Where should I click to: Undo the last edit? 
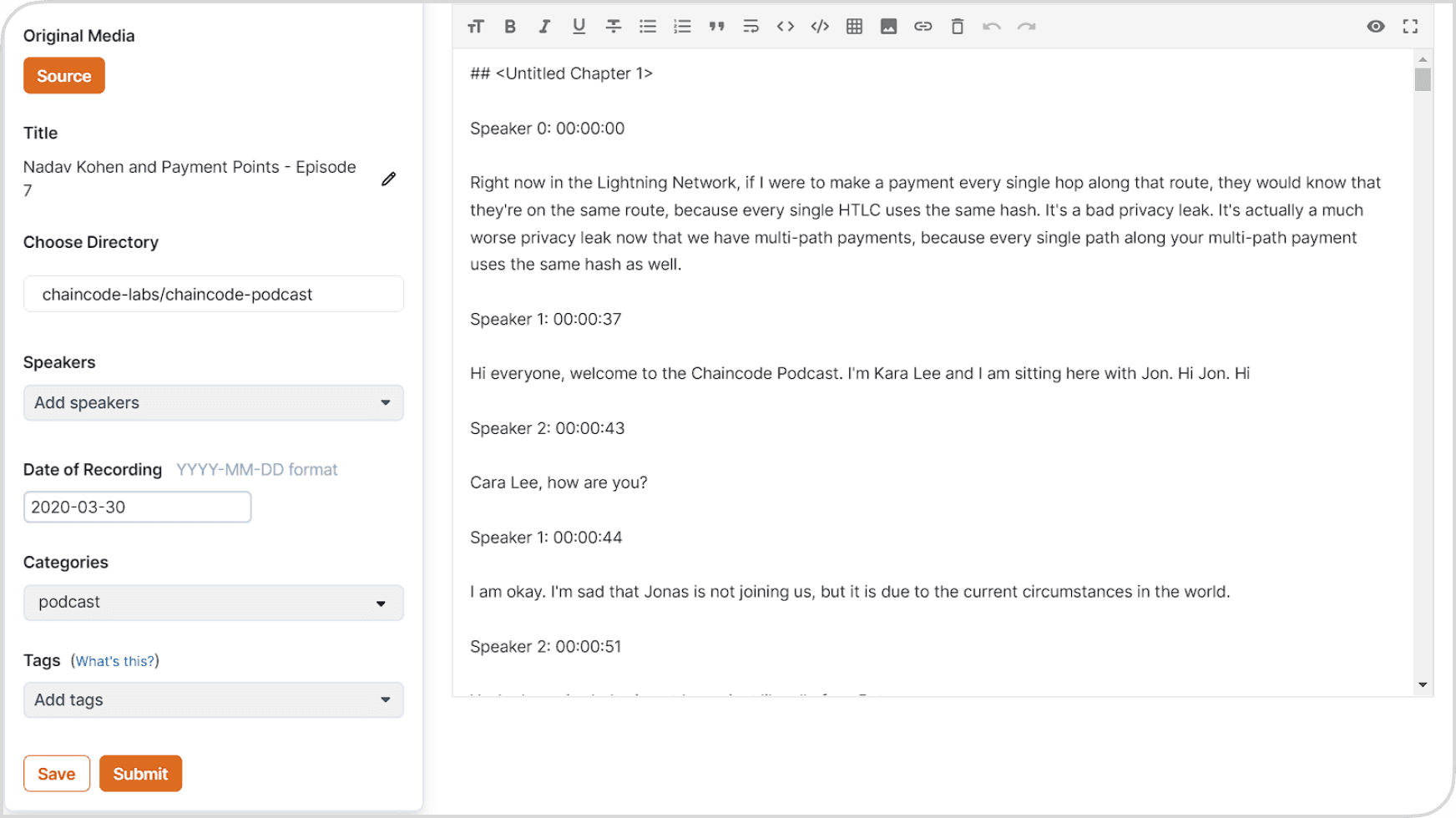click(992, 26)
